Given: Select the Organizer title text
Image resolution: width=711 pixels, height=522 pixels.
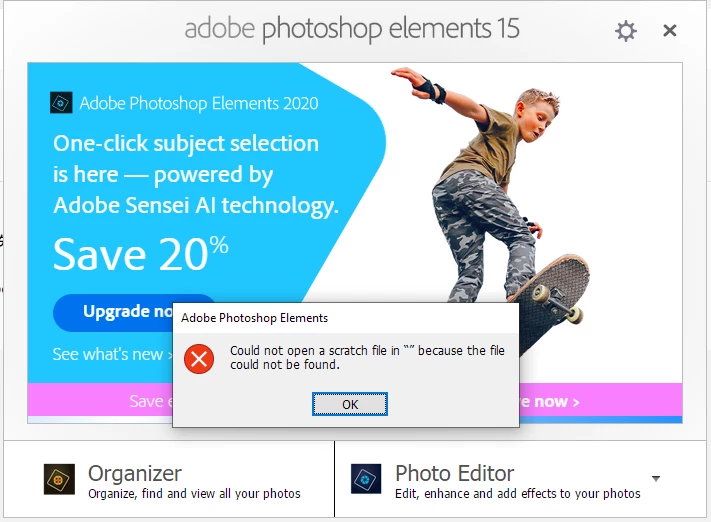Looking at the screenshot, I should (135, 473).
